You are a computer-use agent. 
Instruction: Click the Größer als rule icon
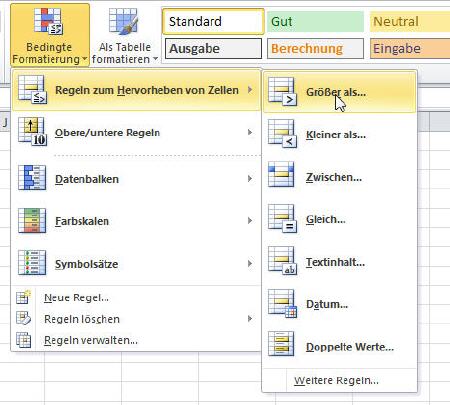(x=282, y=92)
